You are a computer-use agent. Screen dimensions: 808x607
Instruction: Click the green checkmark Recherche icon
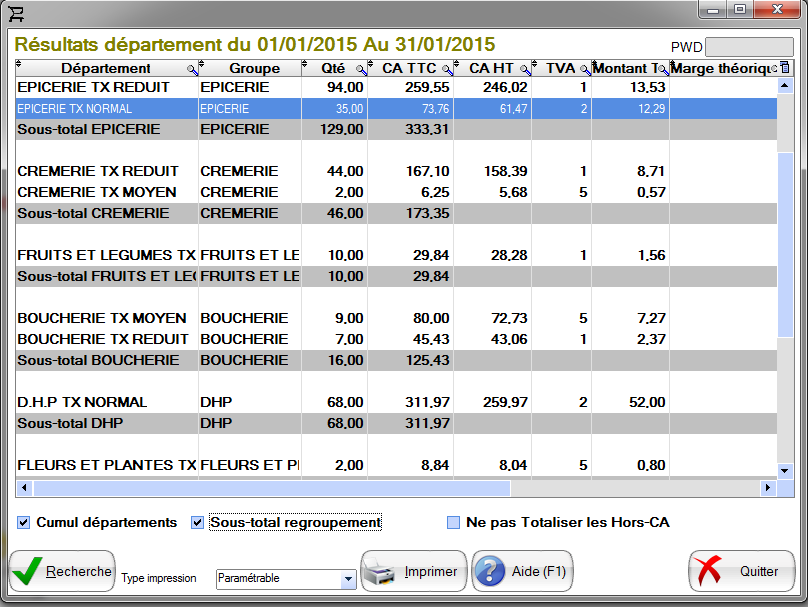(x=27, y=572)
